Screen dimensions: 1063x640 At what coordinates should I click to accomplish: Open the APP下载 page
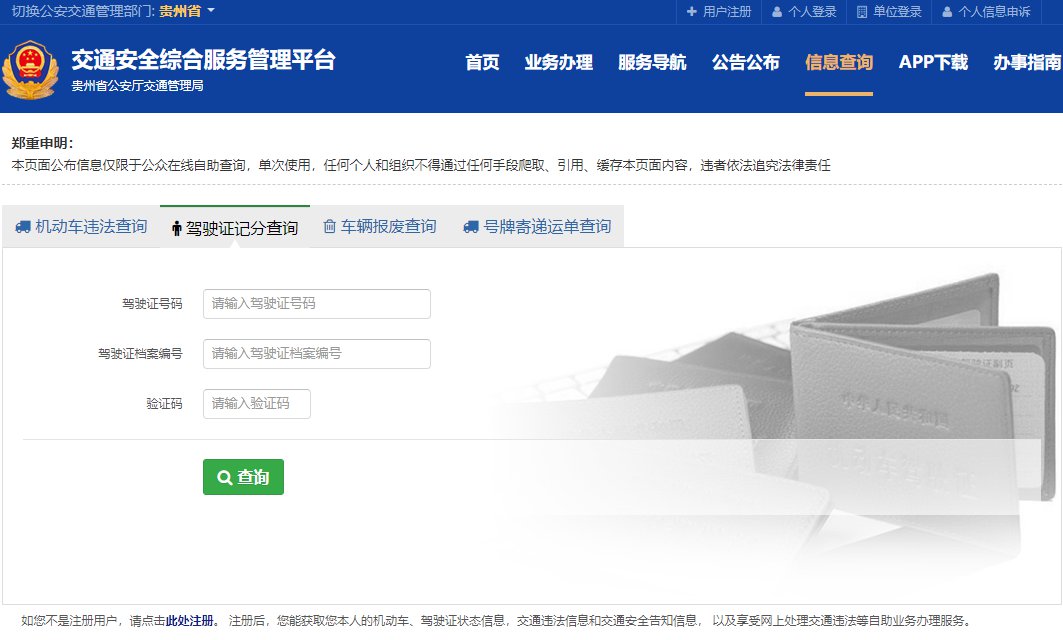click(x=933, y=62)
